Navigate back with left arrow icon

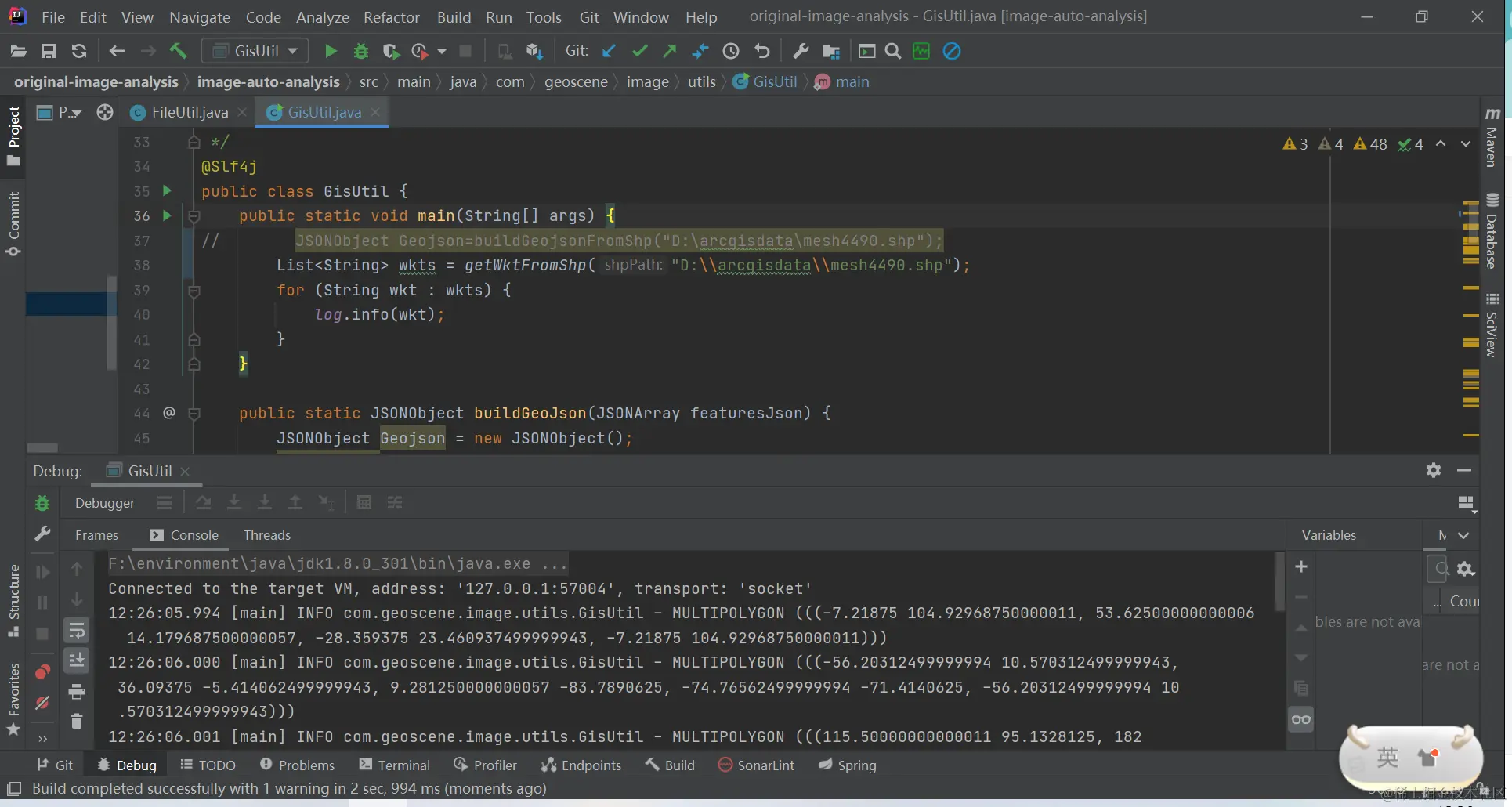click(x=117, y=52)
